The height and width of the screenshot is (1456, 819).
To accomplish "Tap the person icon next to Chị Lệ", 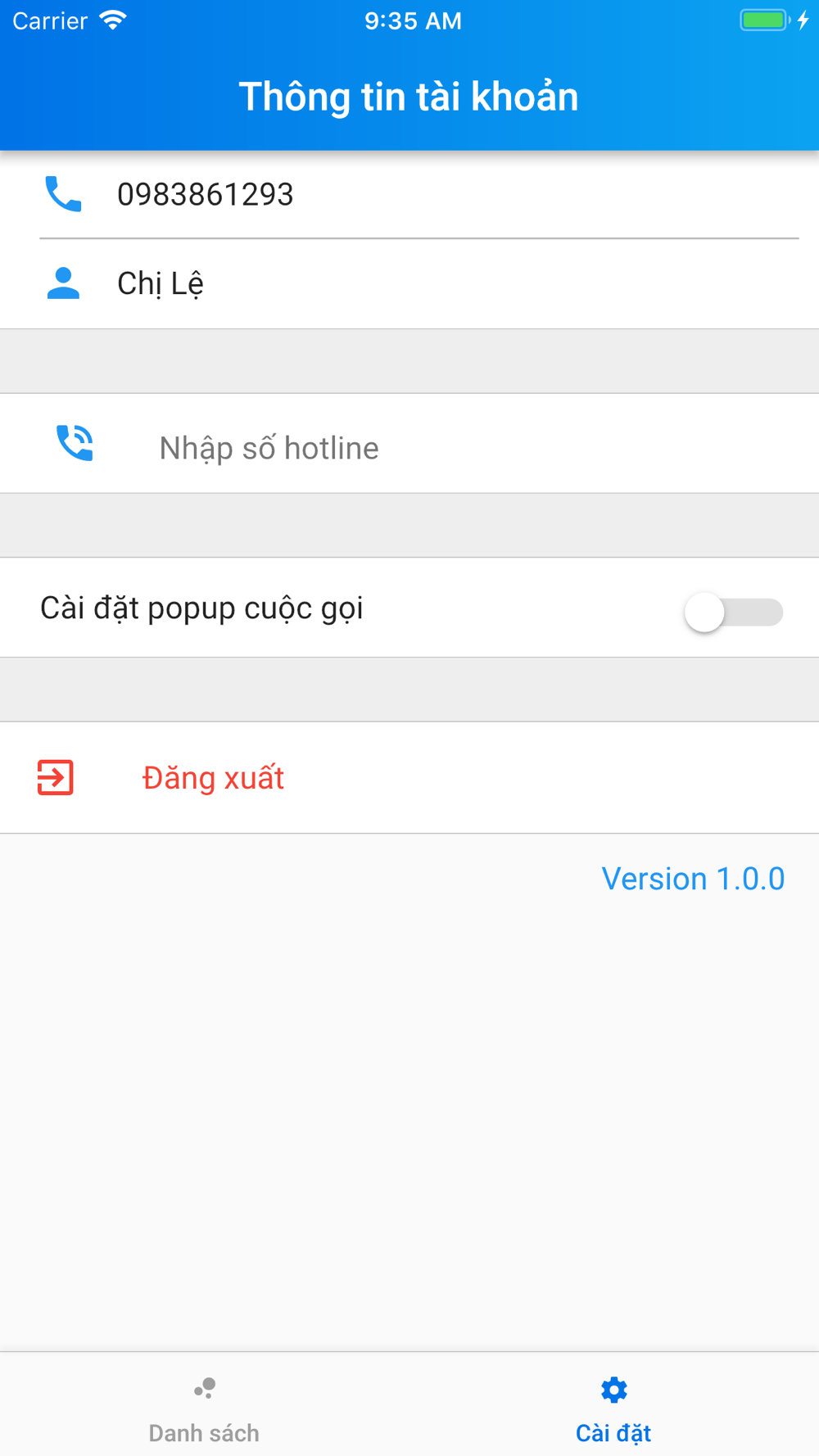I will (x=63, y=283).
